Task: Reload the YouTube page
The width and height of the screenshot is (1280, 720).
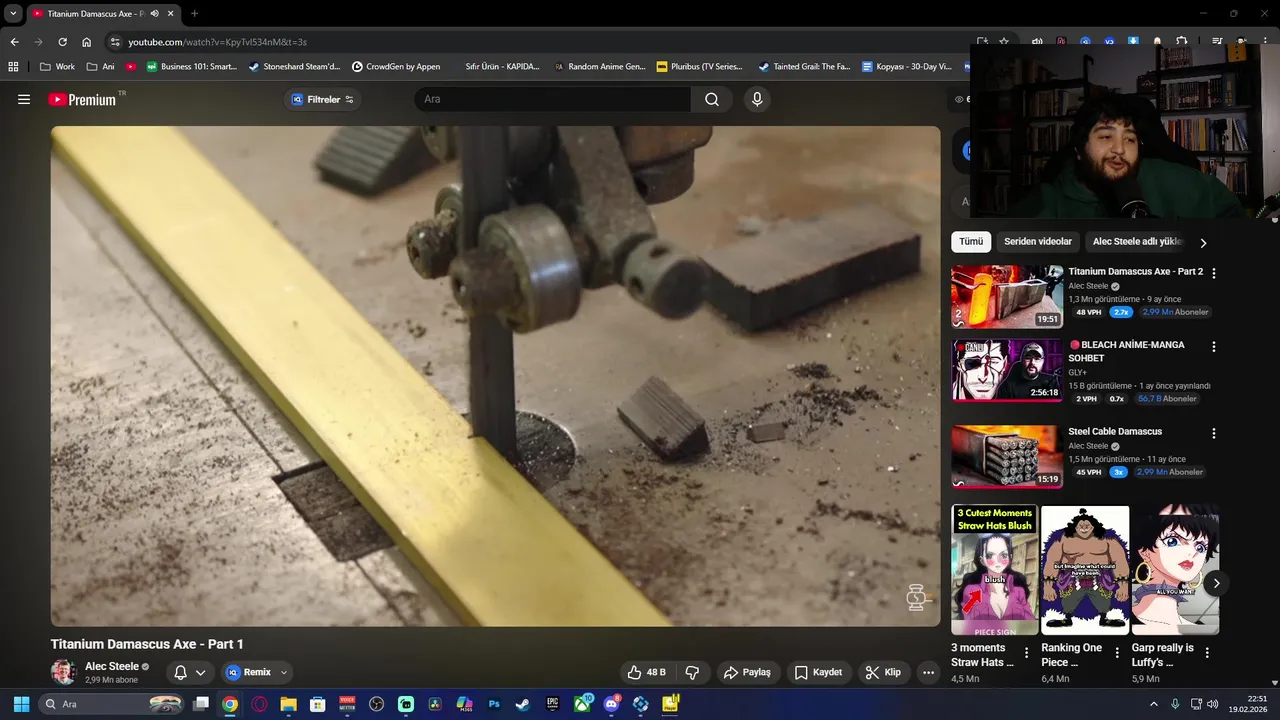Action: point(62,42)
